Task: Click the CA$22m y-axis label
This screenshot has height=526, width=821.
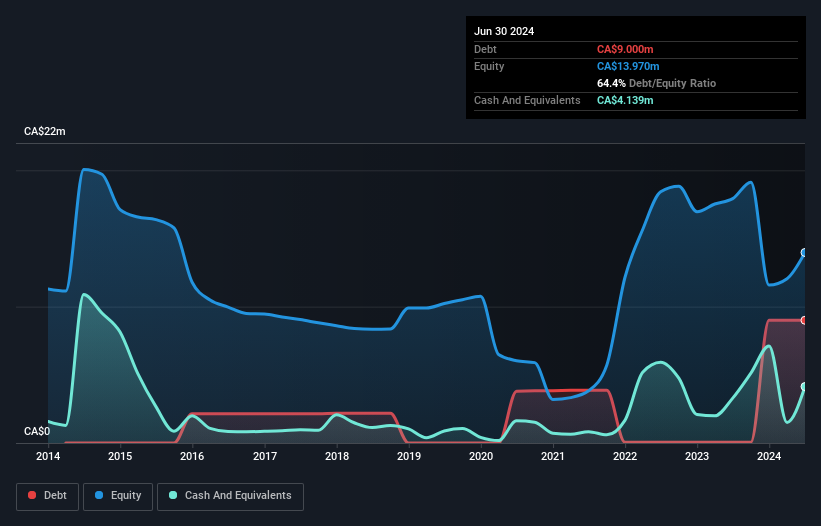Action: [x=45, y=131]
